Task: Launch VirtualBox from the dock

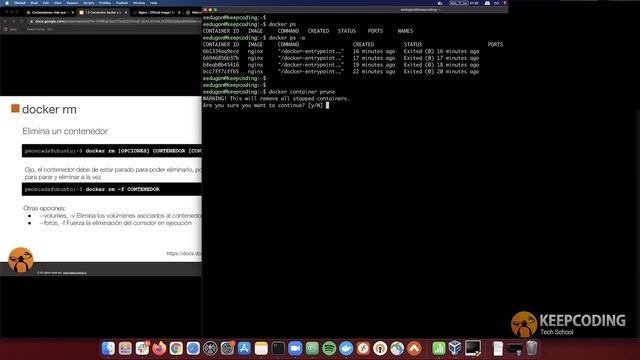Action: [x=455, y=348]
